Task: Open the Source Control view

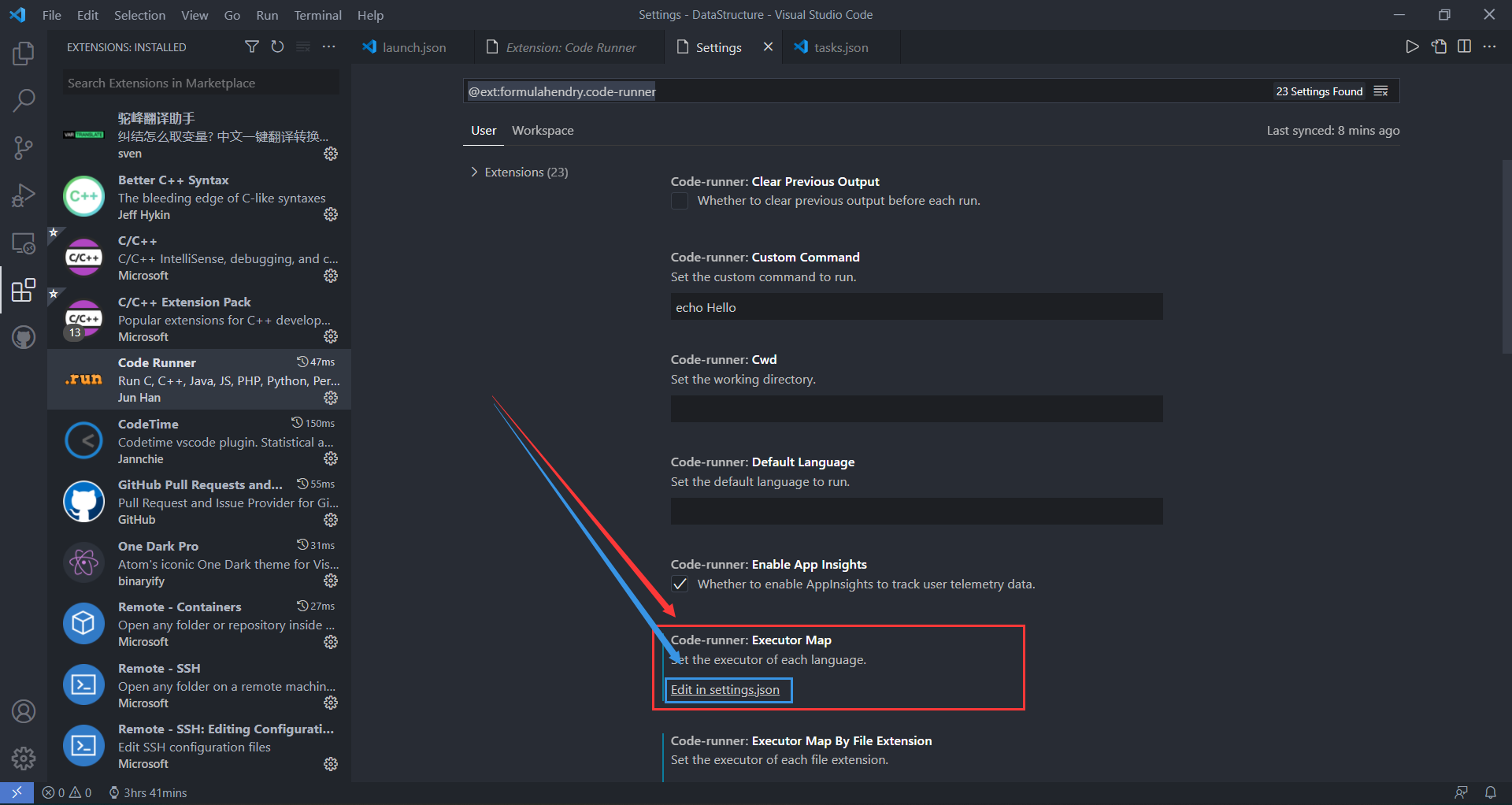Action: pyautogui.click(x=24, y=148)
